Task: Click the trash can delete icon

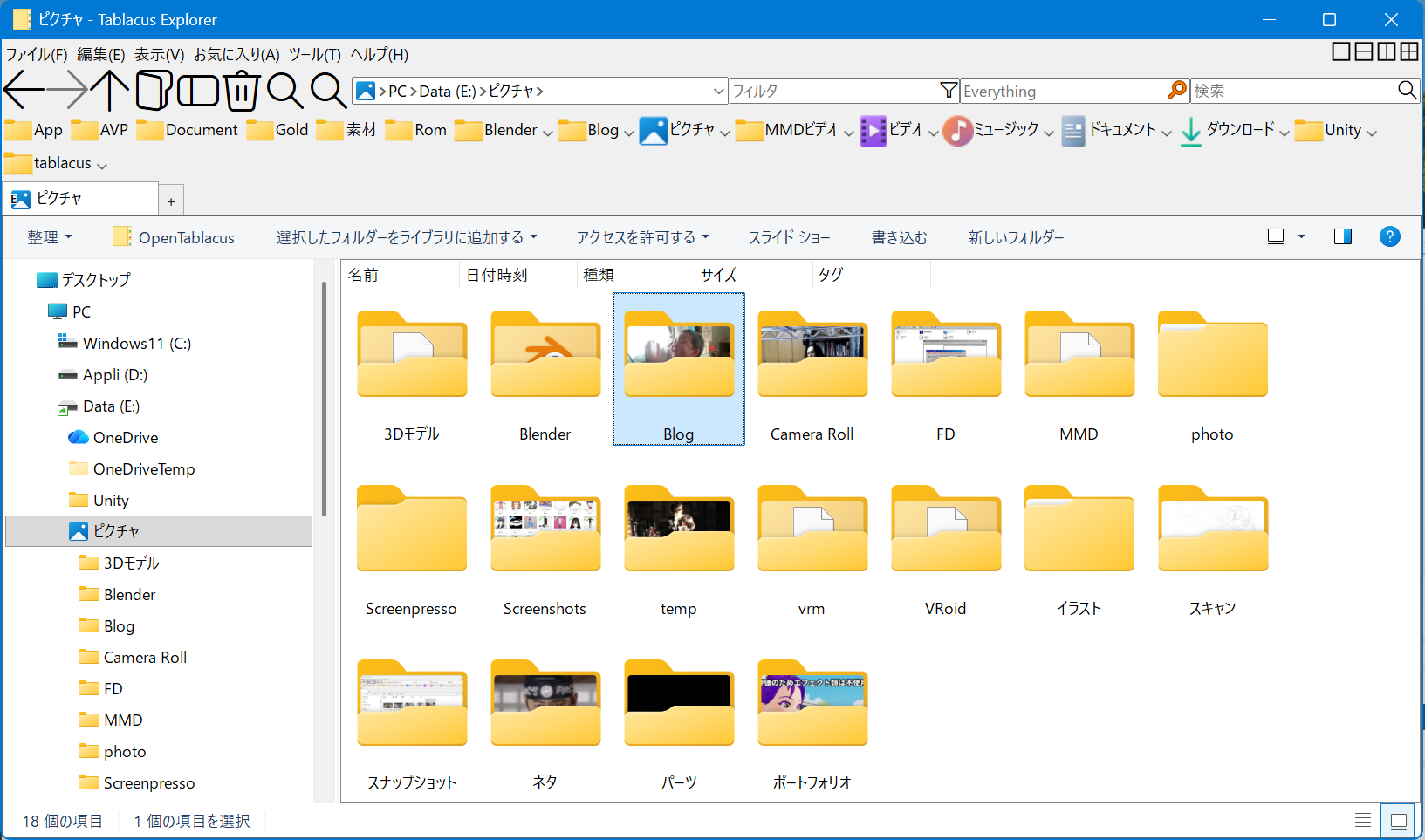Action: [242, 91]
